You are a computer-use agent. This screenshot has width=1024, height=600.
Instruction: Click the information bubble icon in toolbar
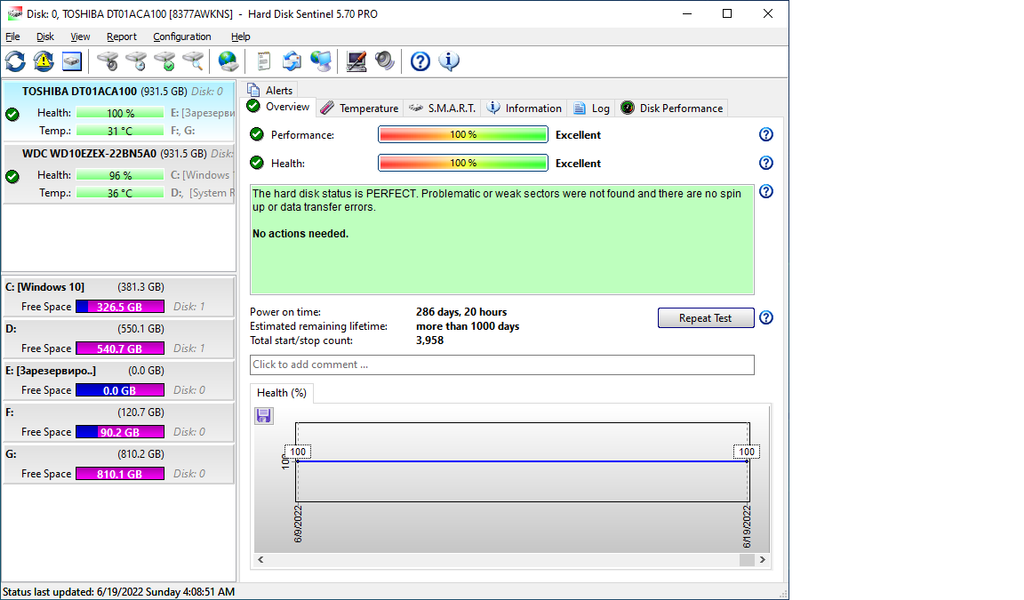[449, 61]
